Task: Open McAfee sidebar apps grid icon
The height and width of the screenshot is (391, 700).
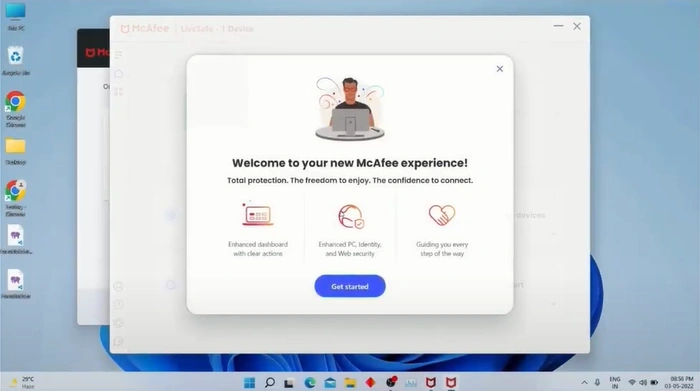Action: [x=118, y=92]
